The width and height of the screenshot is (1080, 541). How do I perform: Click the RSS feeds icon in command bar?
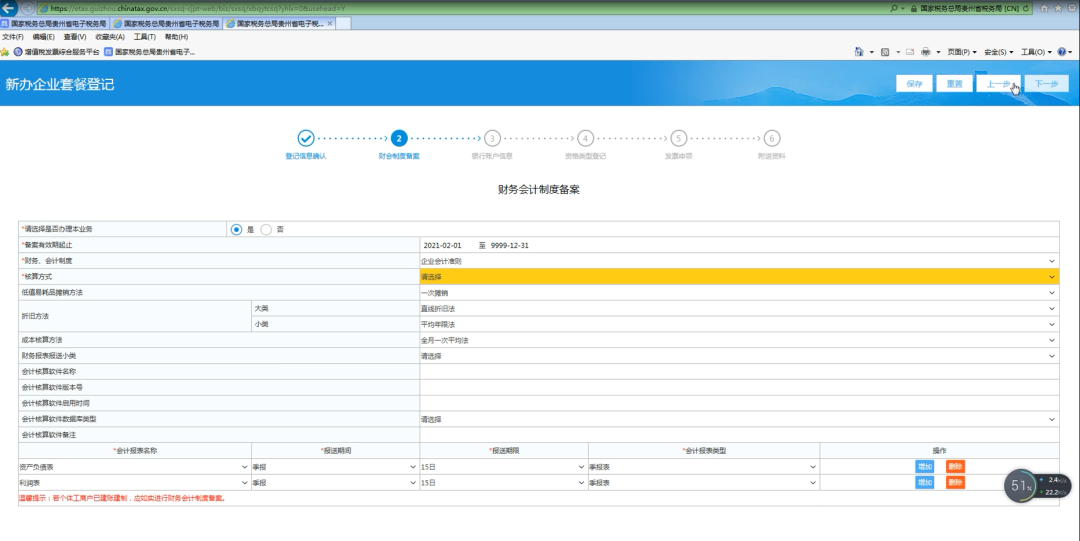pos(885,52)
